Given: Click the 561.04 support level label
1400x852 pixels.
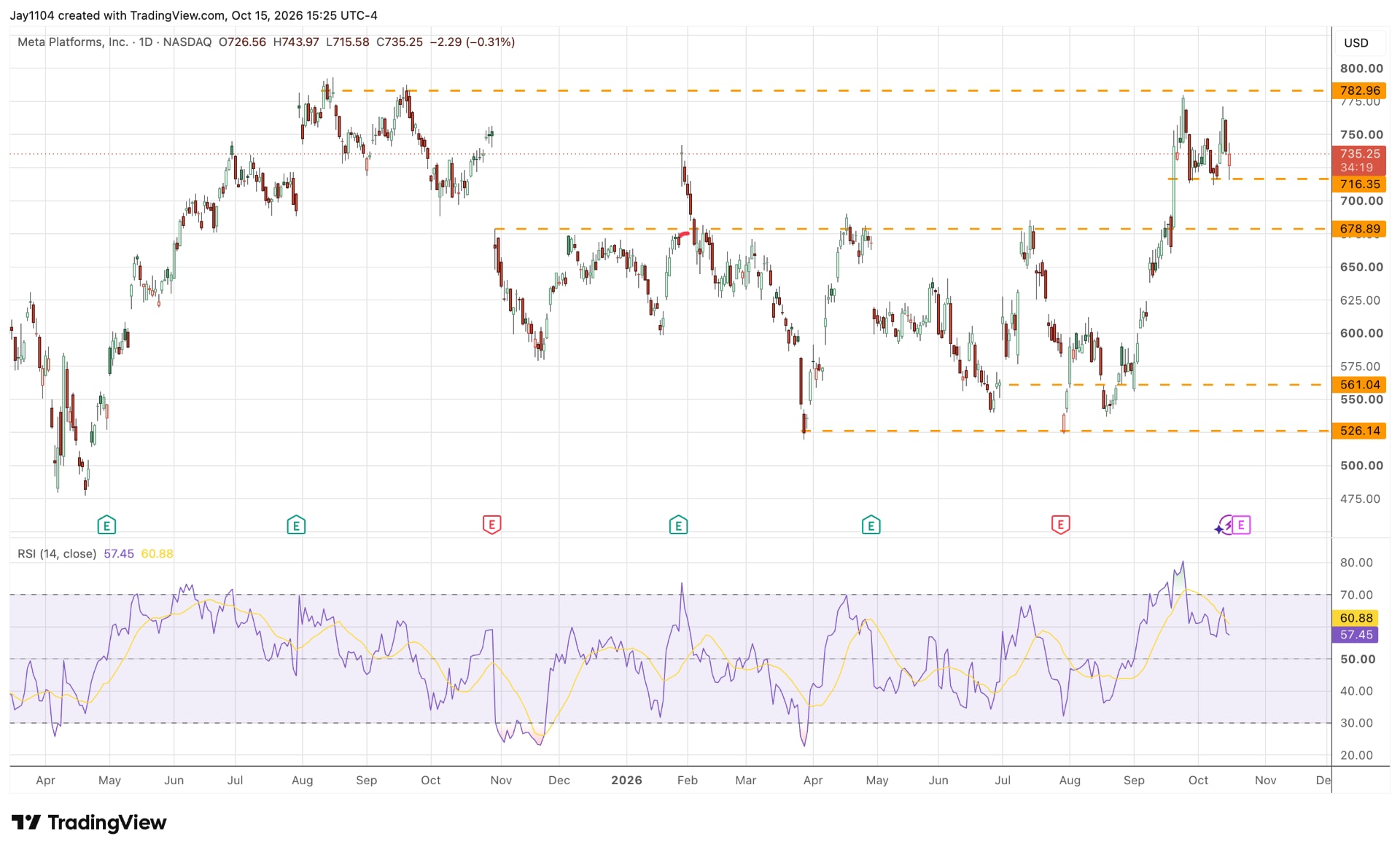Looking at the screenshot, I should 1360,385.
